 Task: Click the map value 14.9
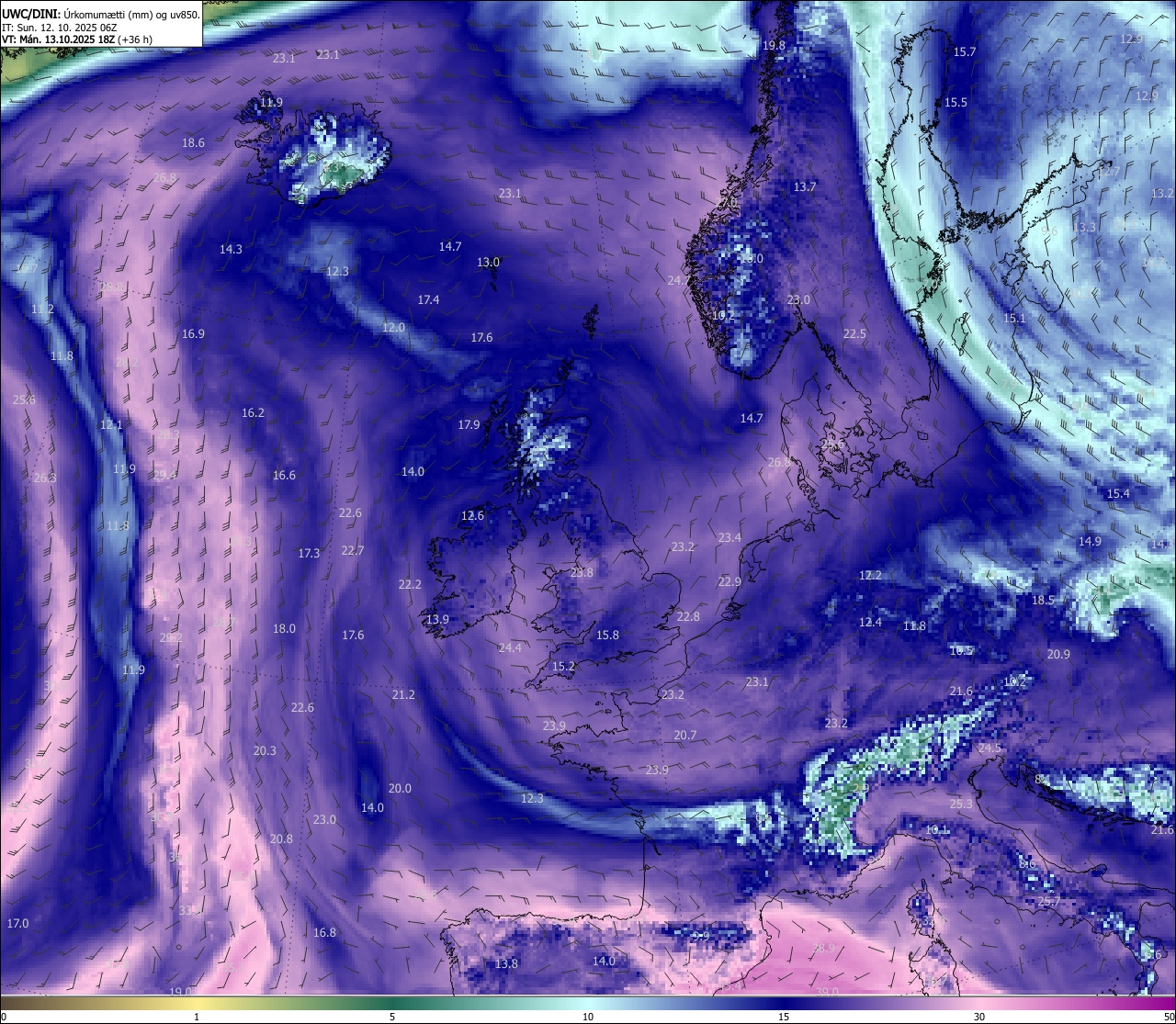point(1090,542)
